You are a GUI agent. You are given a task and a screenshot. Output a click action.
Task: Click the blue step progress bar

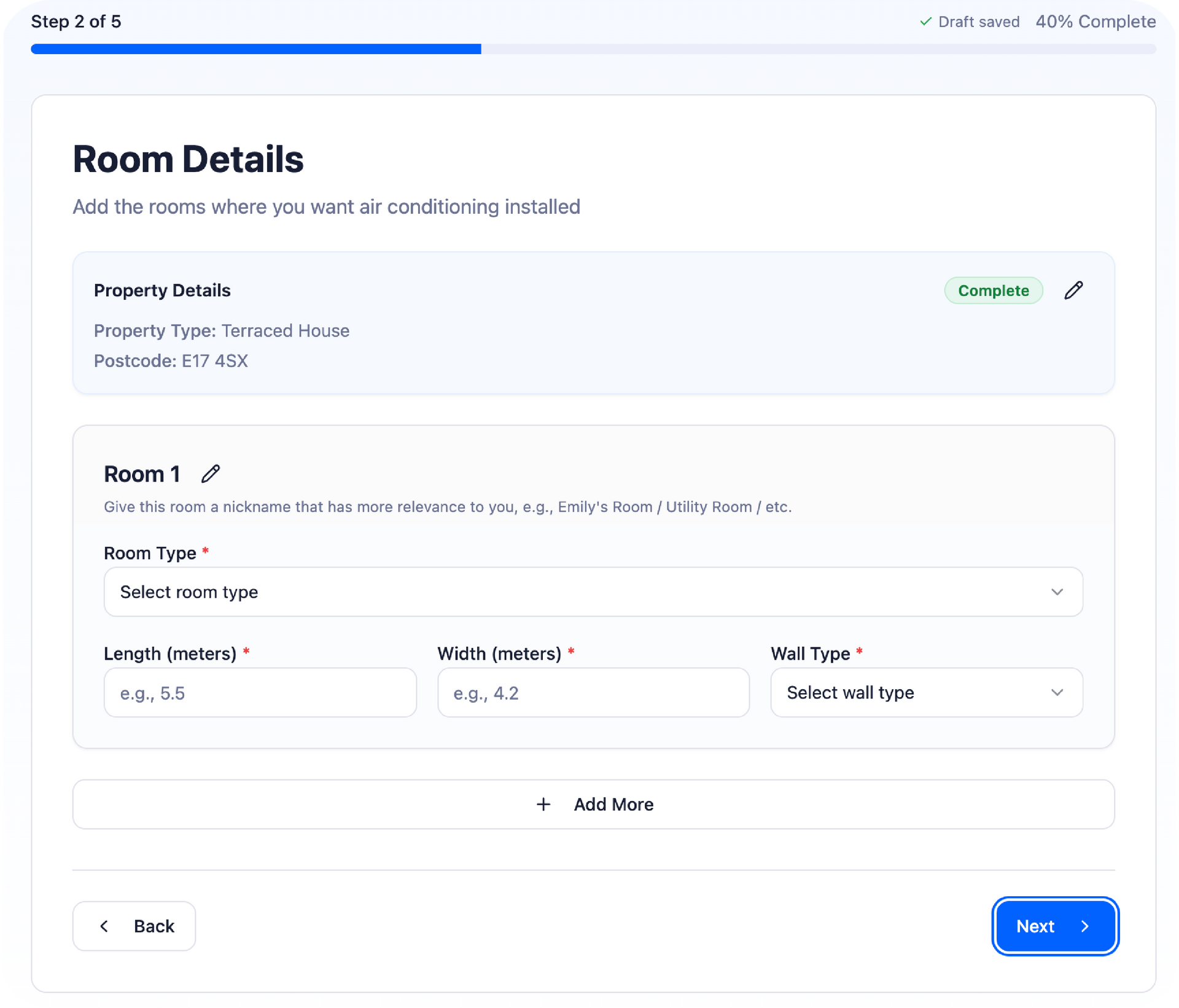click(x=256, y=49)
